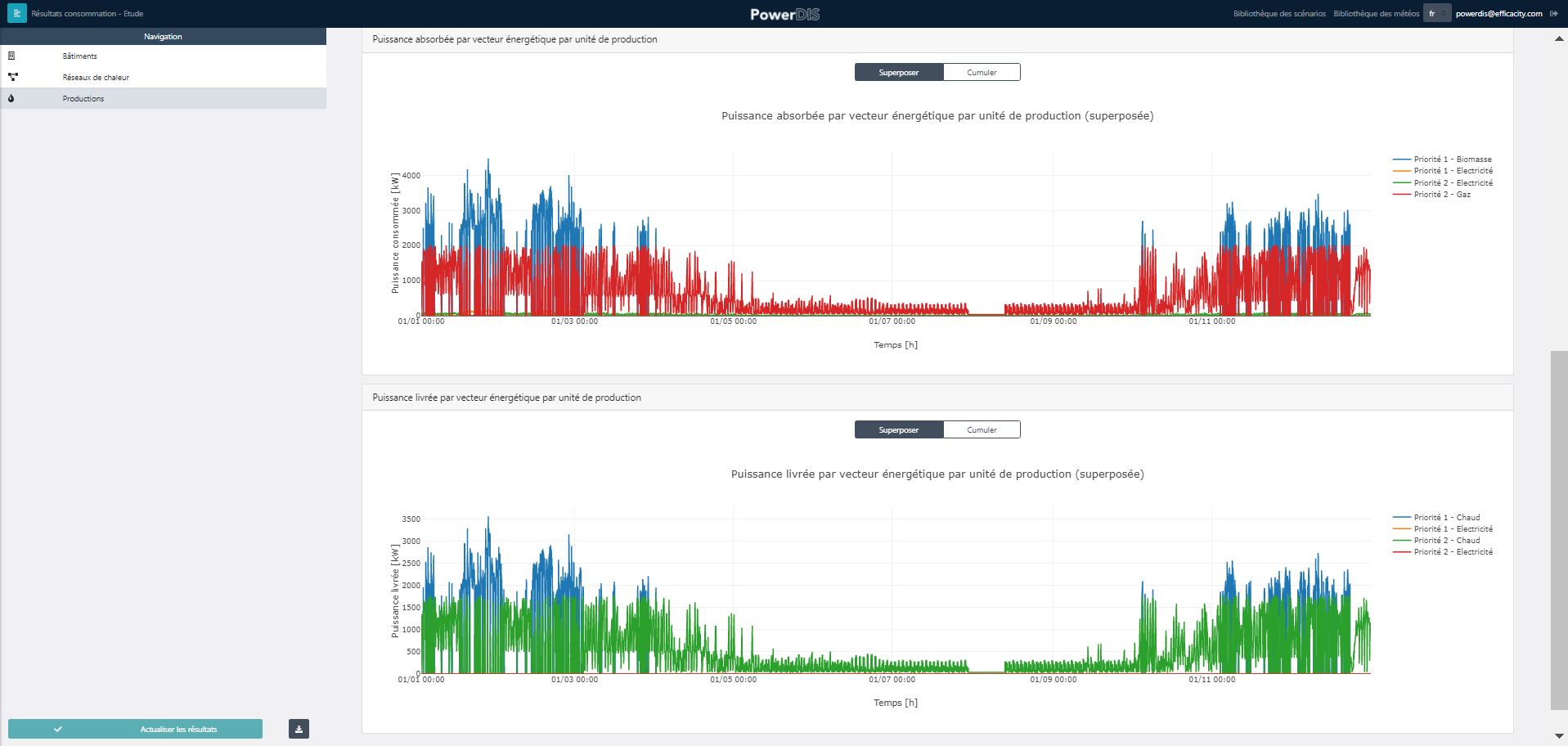Click the Réseaux de chaleur network icon

tap(12, 77)
